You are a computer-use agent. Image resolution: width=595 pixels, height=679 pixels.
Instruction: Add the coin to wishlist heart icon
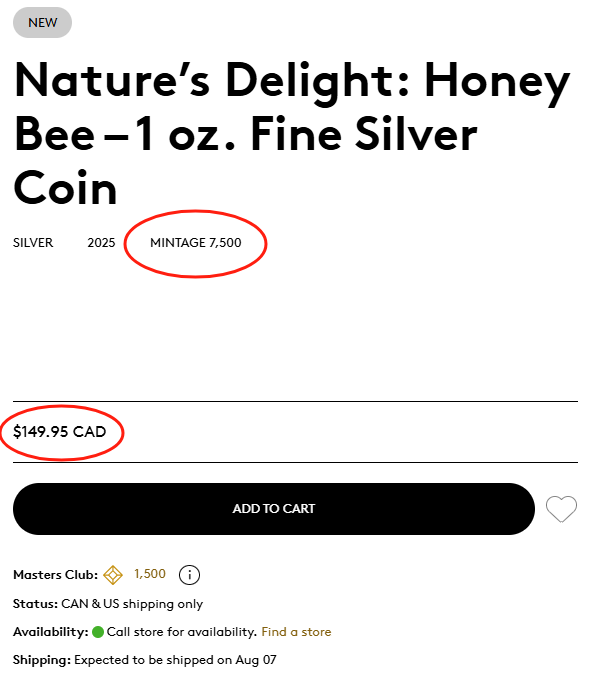pos(561,509)
